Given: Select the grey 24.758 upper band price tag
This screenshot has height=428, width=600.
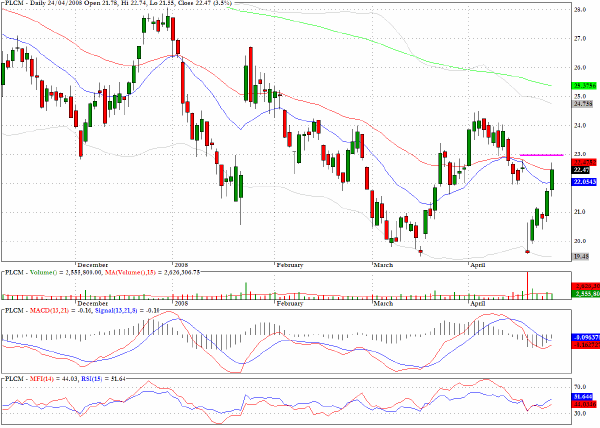Looking at the screenshot, I should coord(582,104).
